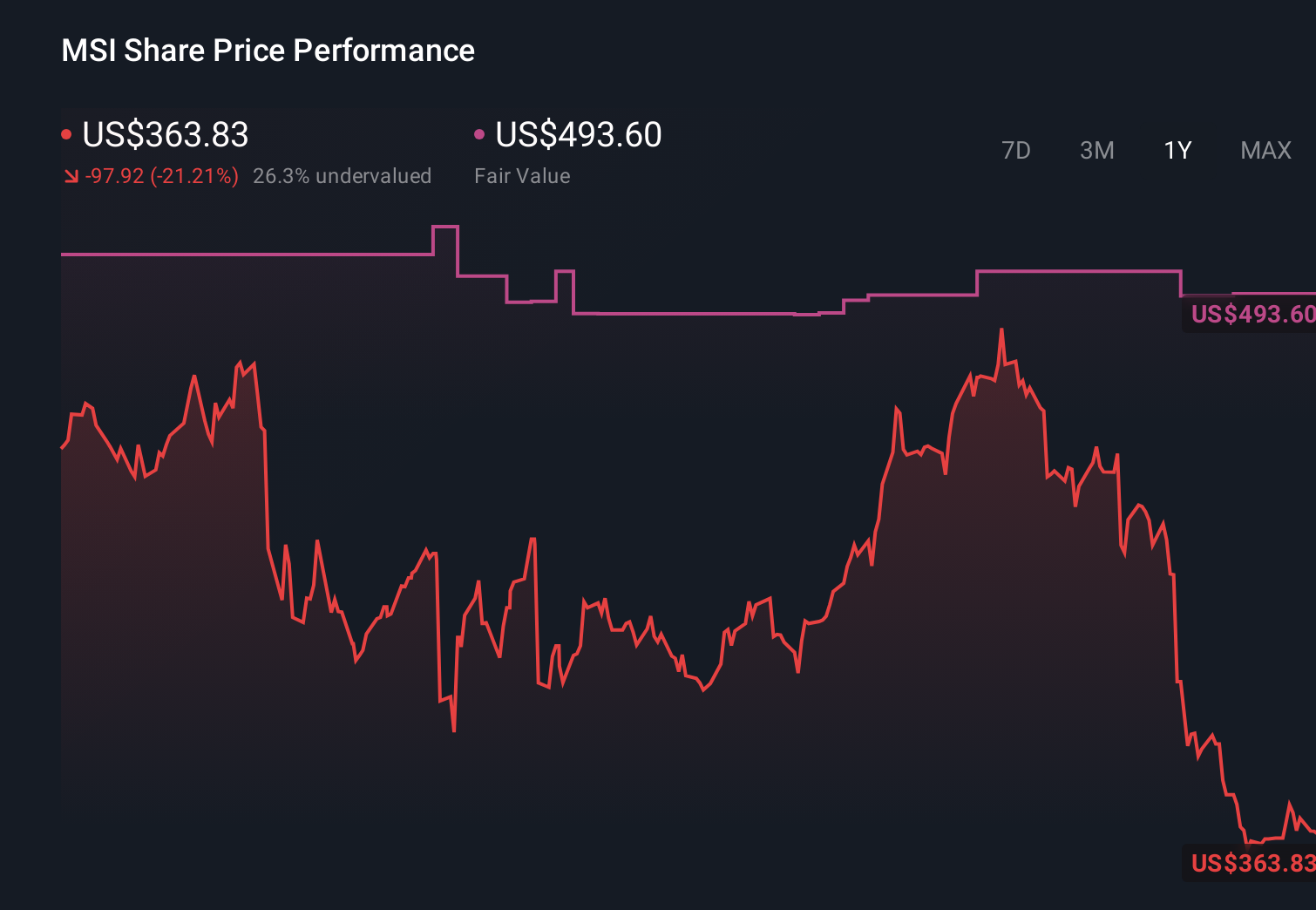The image size is (1316, 910).
Task: Open the MAX time range view
Action: click(x=1265, y=150)
